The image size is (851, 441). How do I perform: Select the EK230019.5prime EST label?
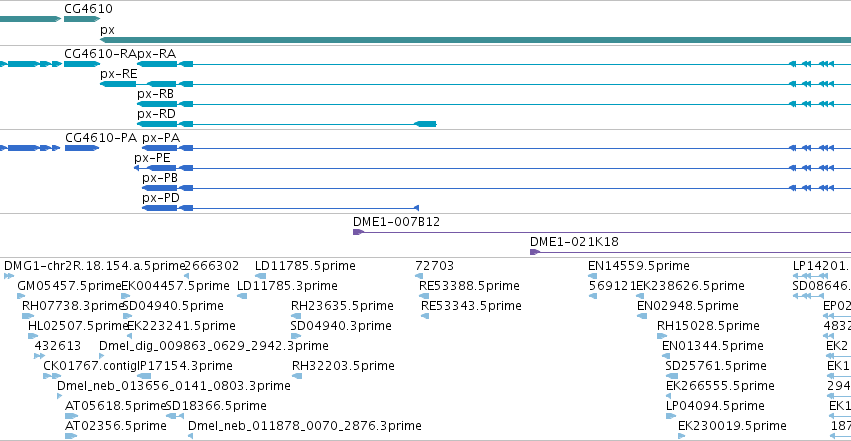pyautogui.click(x=732, y=426)
